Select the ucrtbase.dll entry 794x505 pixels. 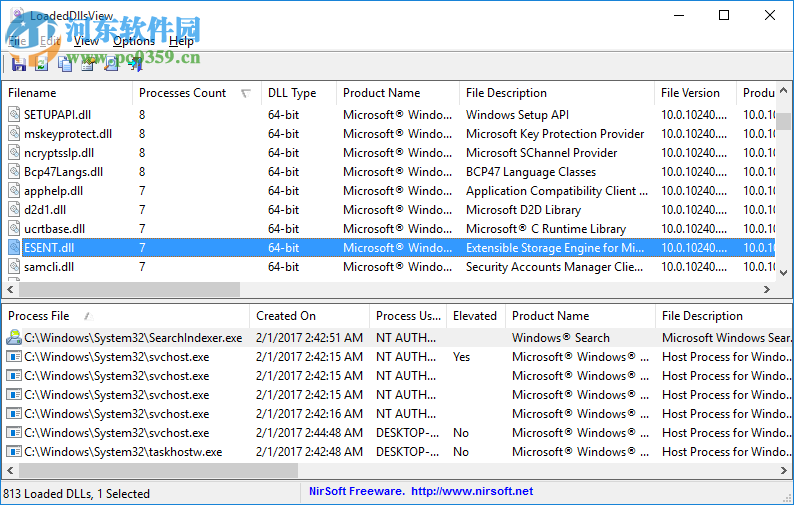coord(54,228)
